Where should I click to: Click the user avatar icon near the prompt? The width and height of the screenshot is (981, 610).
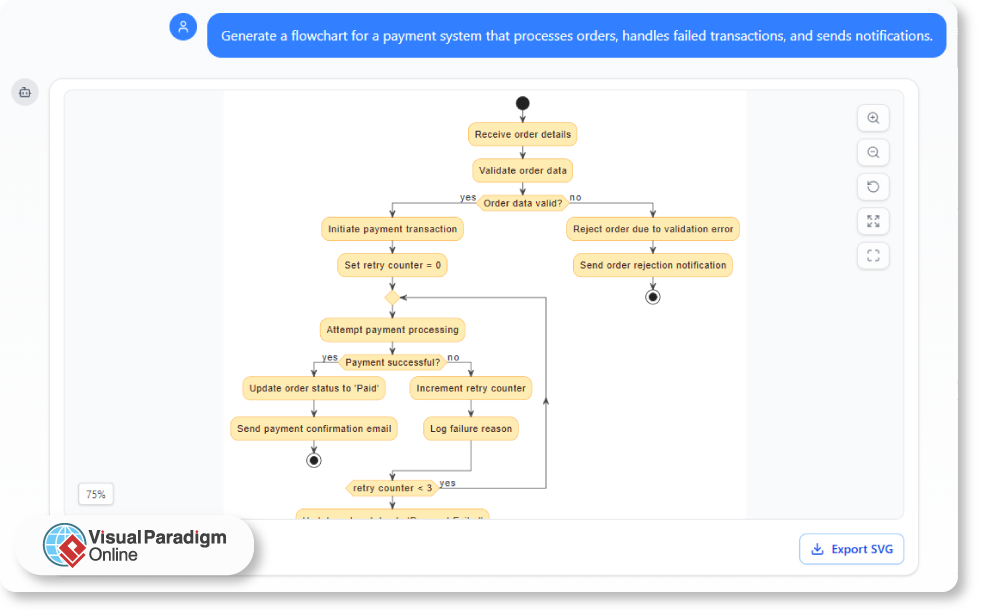coord(183,27)
